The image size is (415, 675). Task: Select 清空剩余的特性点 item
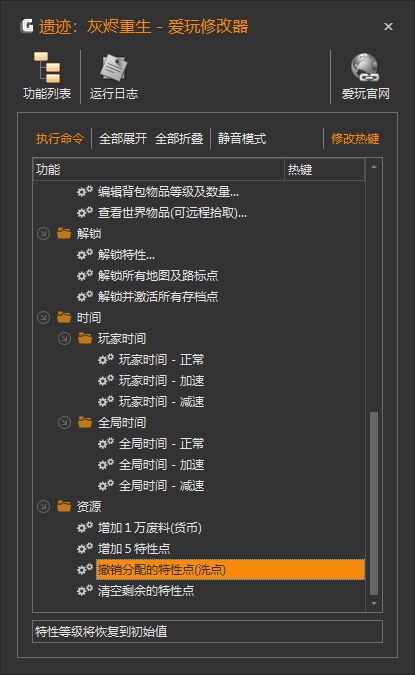tap(146, 591)
